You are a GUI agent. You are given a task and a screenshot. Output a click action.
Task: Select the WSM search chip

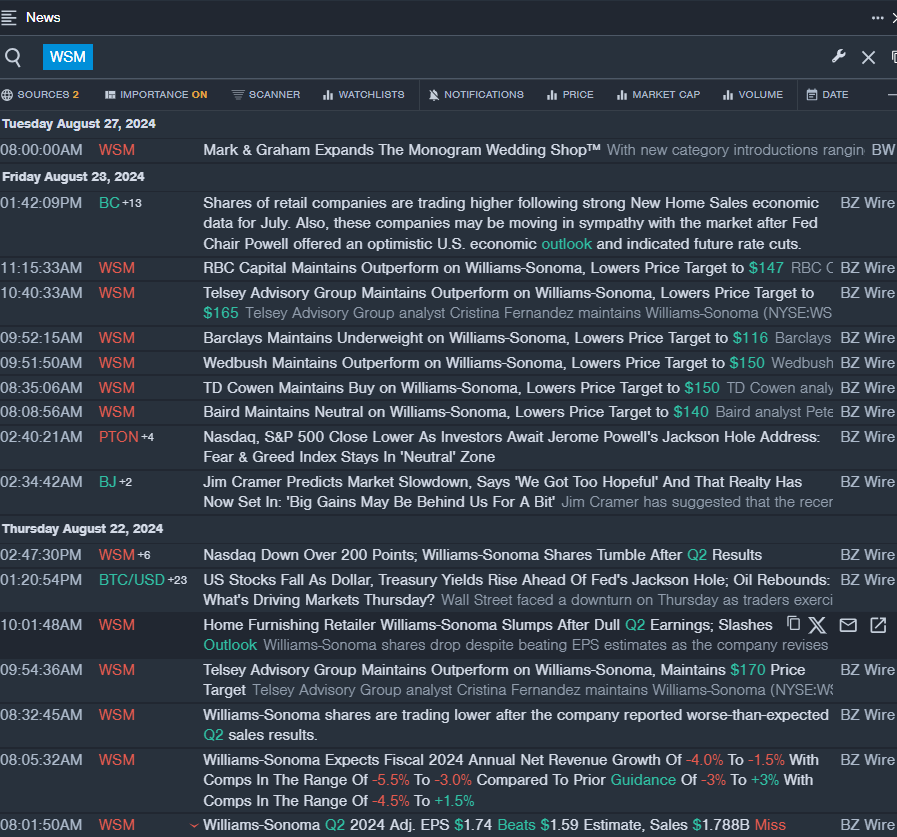click(68, 57)
